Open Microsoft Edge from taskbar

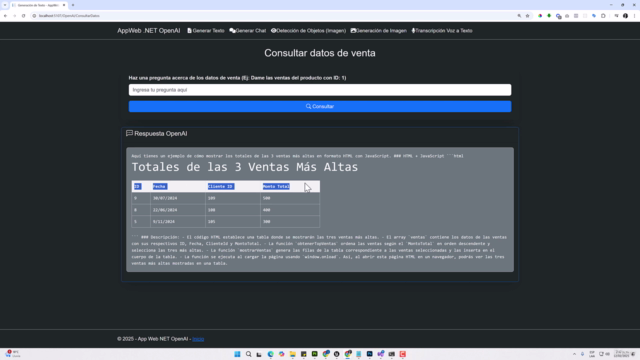pos(270,354)
